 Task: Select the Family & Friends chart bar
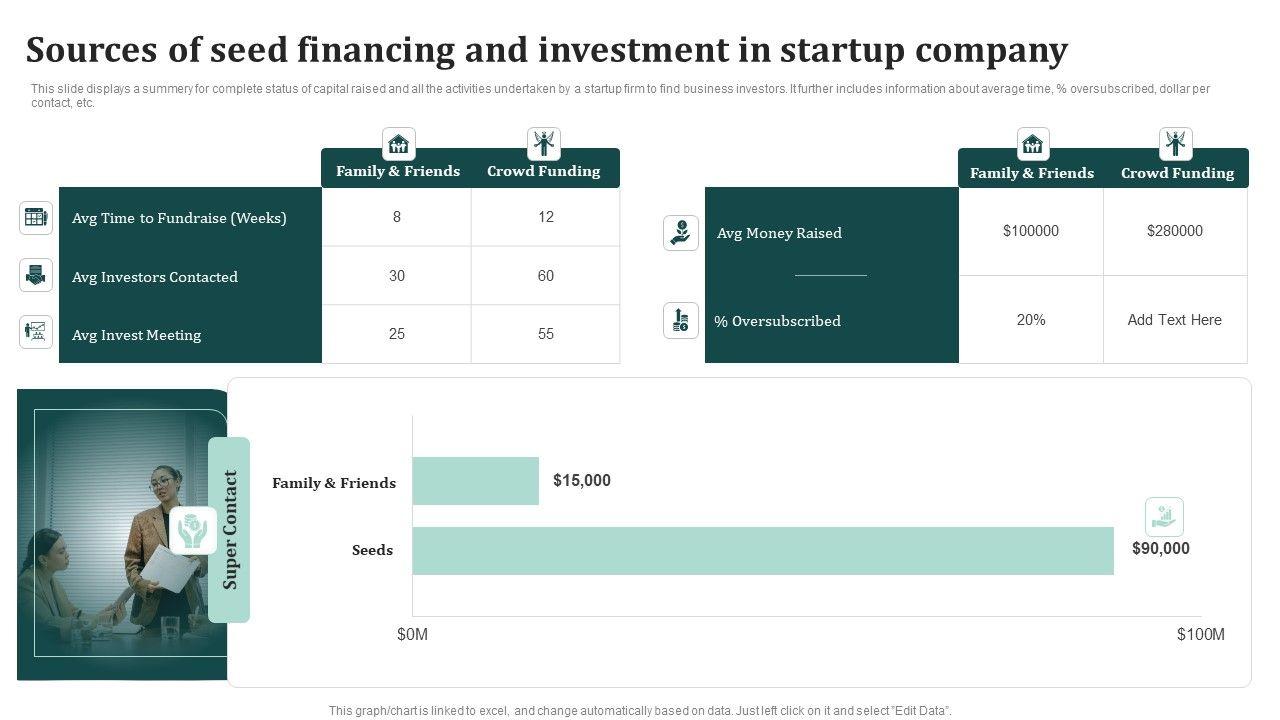pos(475,481)
